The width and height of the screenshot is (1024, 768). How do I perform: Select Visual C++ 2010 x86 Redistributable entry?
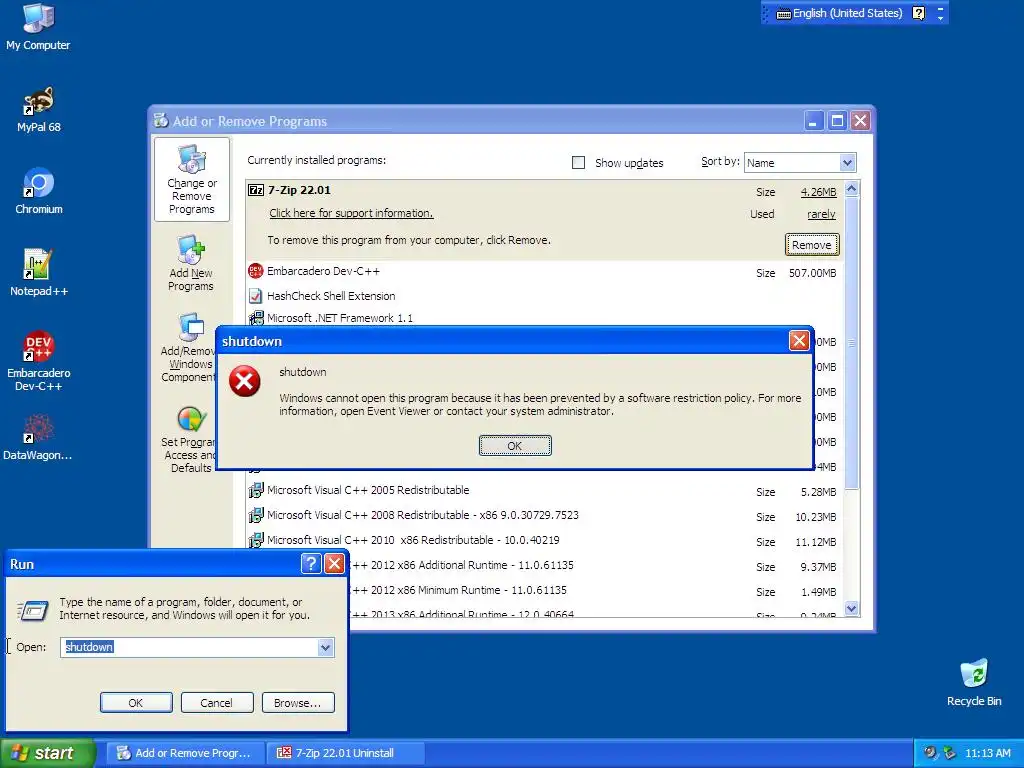543,541
